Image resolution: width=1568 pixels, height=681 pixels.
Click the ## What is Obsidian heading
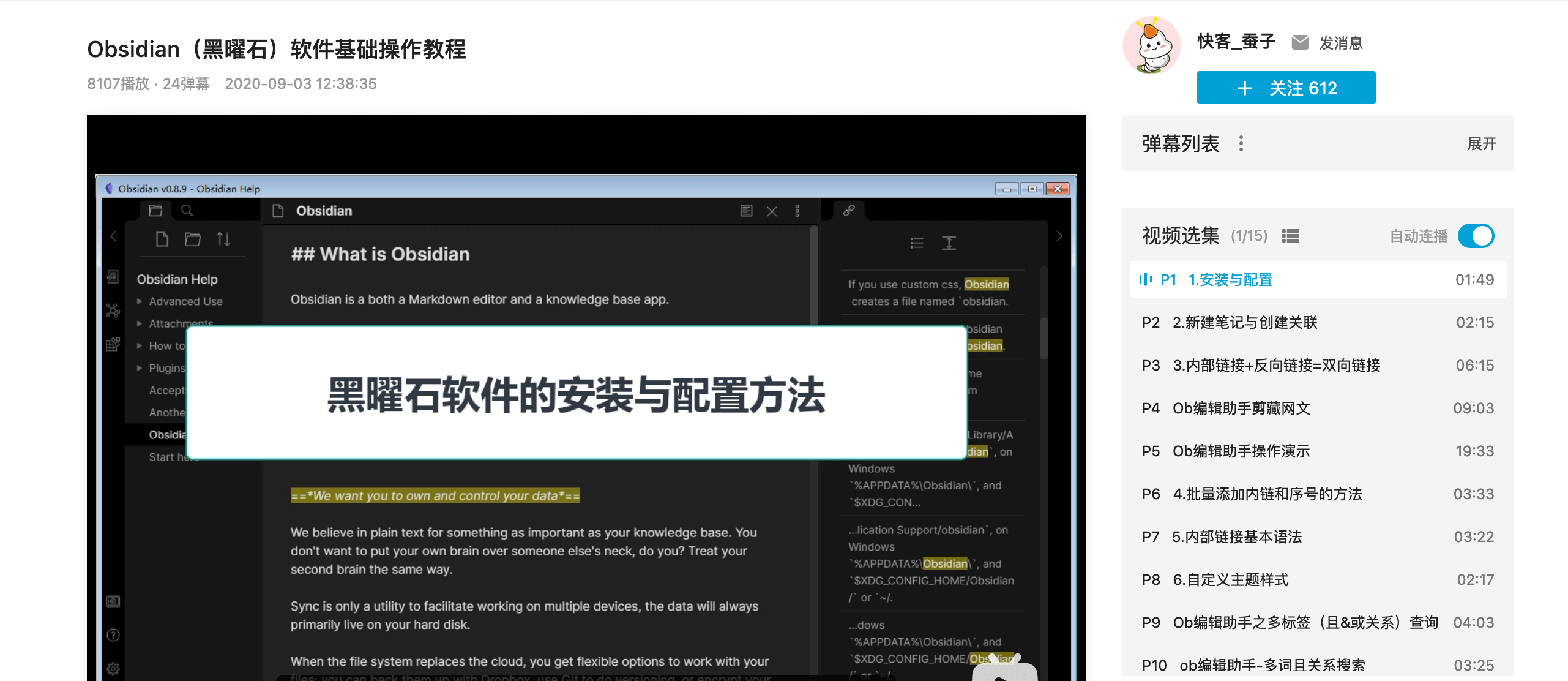380,254
